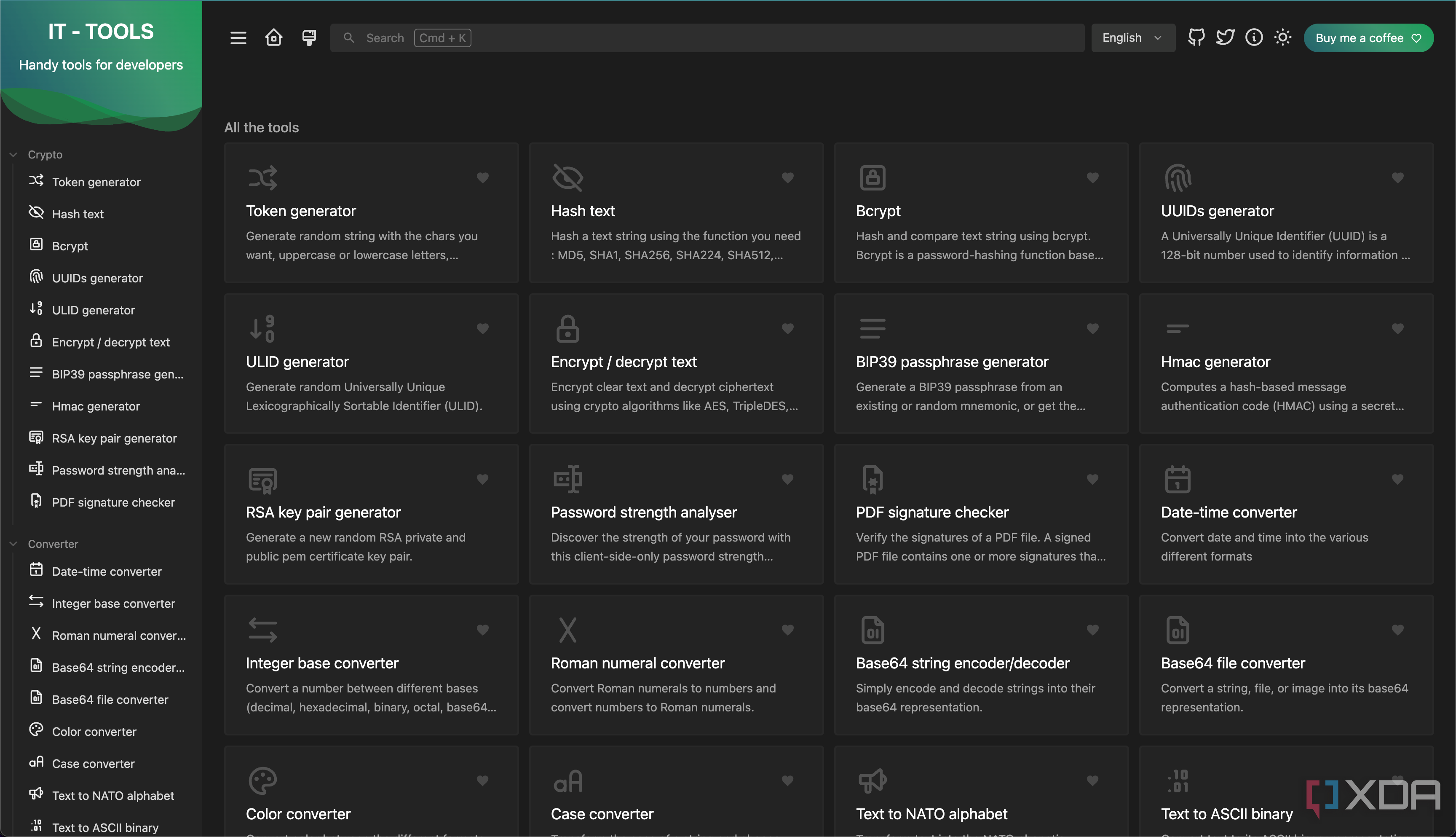
Task: Open the GitHub repository icon
Action: point(1196,38)
